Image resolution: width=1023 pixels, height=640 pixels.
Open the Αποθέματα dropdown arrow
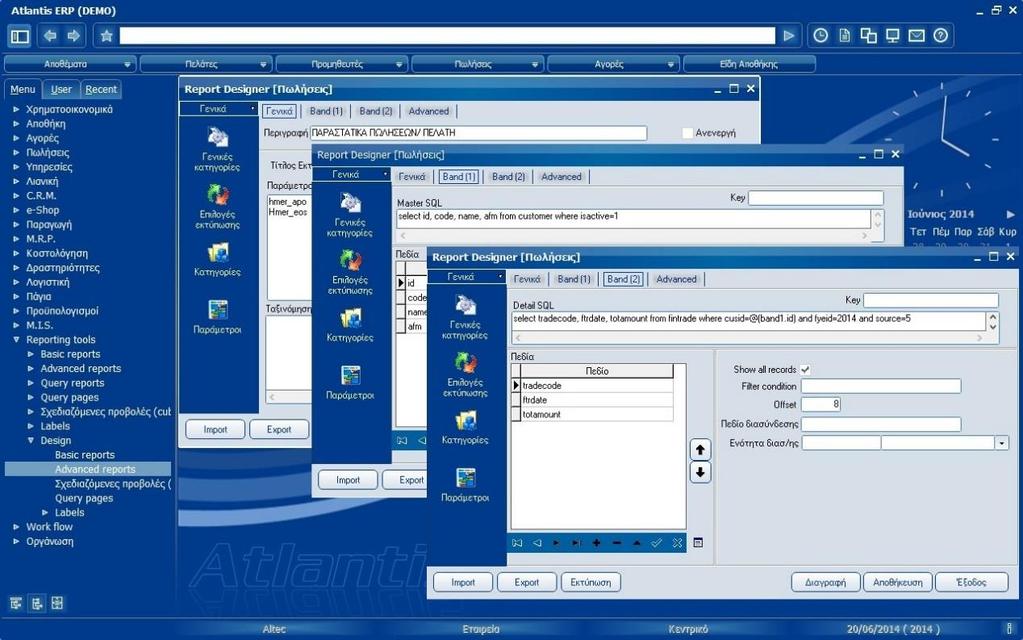[127, 65]
